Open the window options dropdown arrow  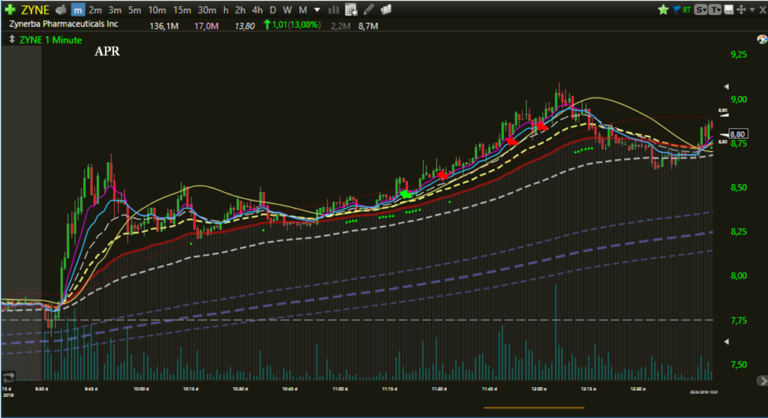pyautogui.click(x=752, y=9)
